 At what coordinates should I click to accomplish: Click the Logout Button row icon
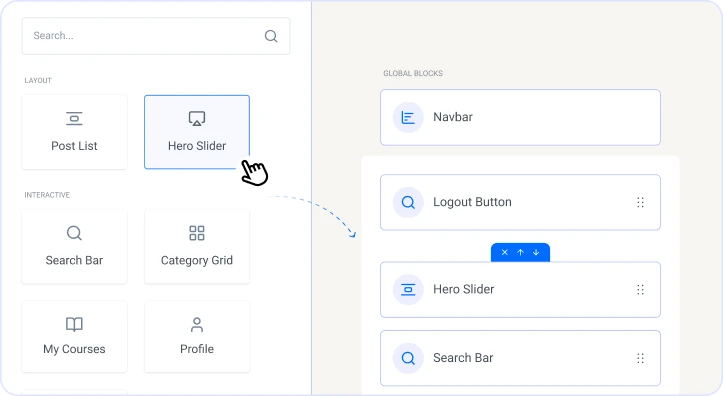(408, 202)
